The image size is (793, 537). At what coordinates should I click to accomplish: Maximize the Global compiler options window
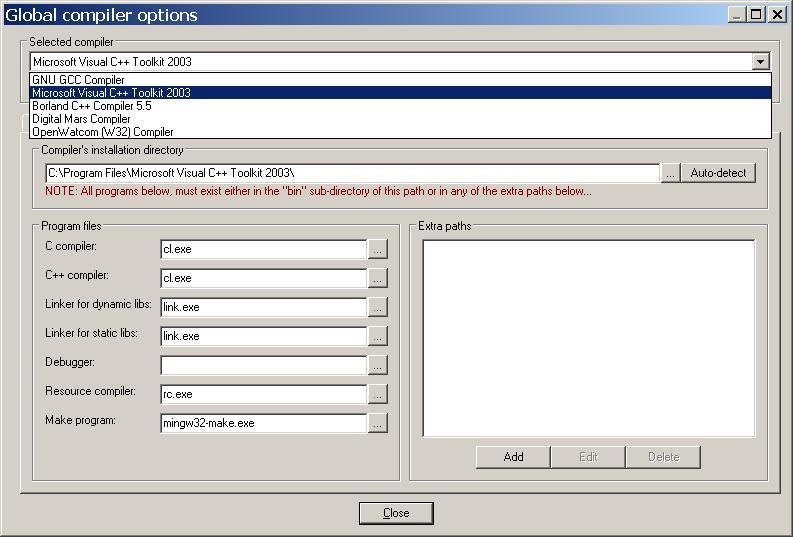756,15
